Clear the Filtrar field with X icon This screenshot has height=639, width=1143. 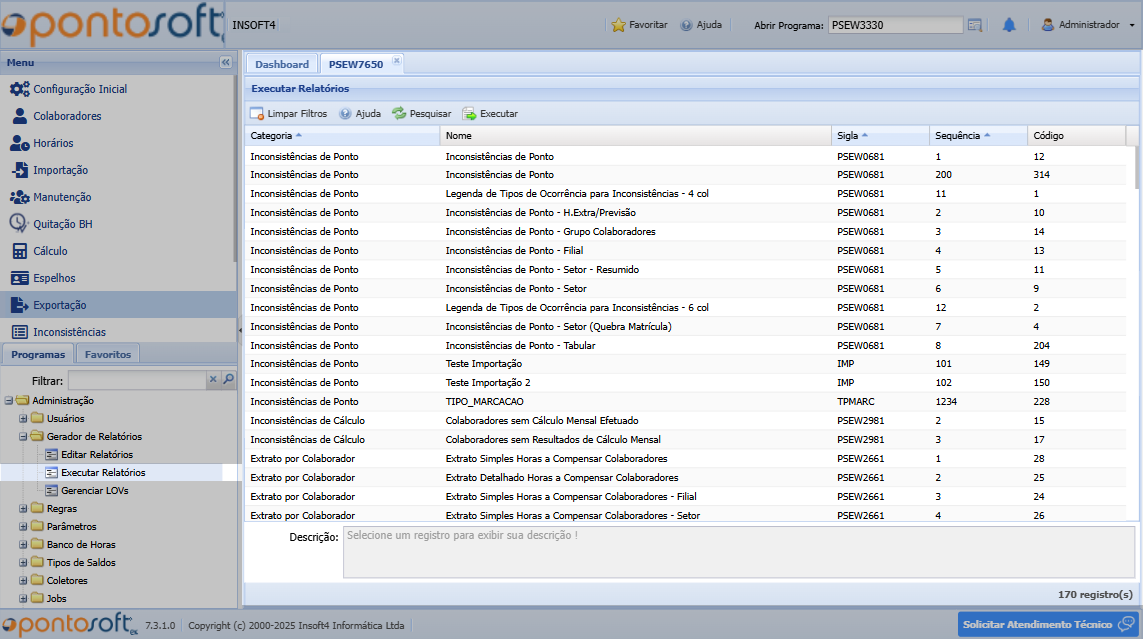212,380
